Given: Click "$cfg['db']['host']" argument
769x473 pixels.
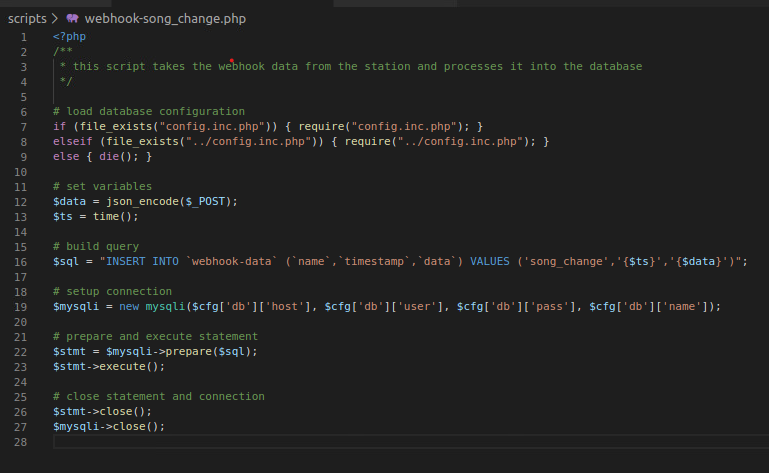Looking at the screenshot, I should pos(252,307).
